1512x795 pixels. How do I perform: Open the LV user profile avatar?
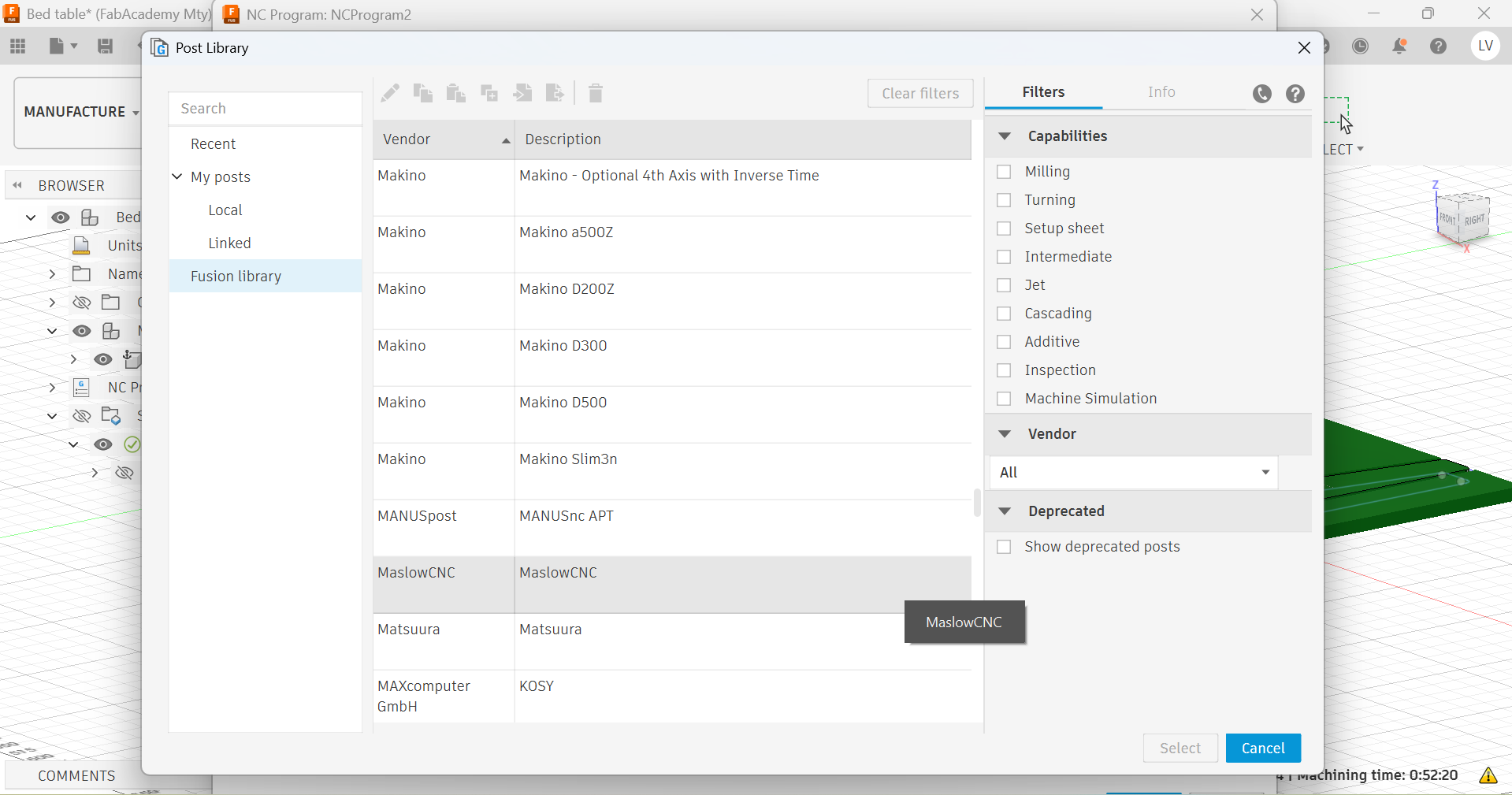click(1486, 46)
